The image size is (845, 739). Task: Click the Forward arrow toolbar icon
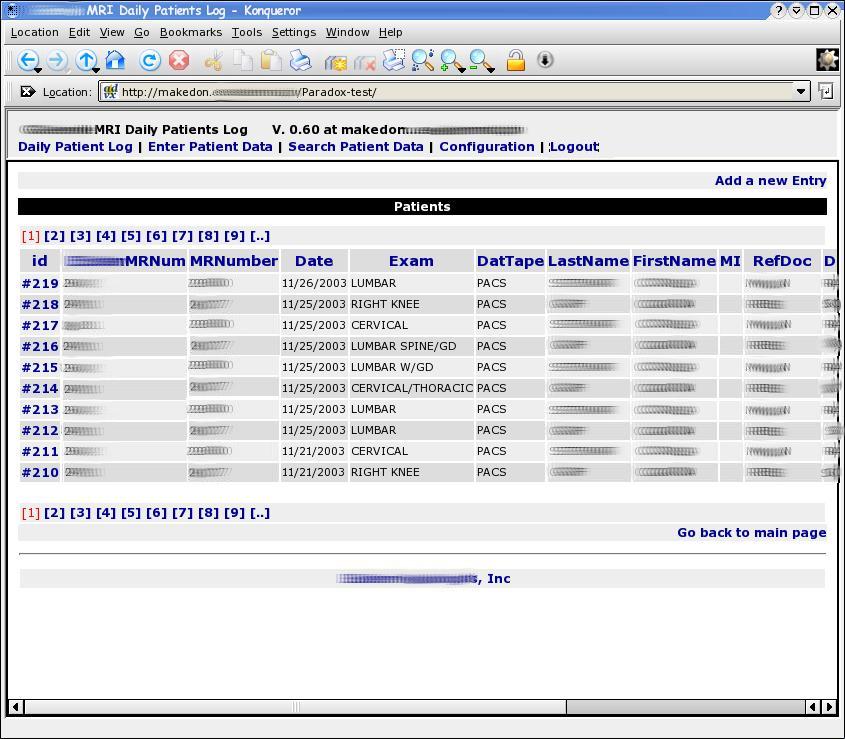pos(57,60)
